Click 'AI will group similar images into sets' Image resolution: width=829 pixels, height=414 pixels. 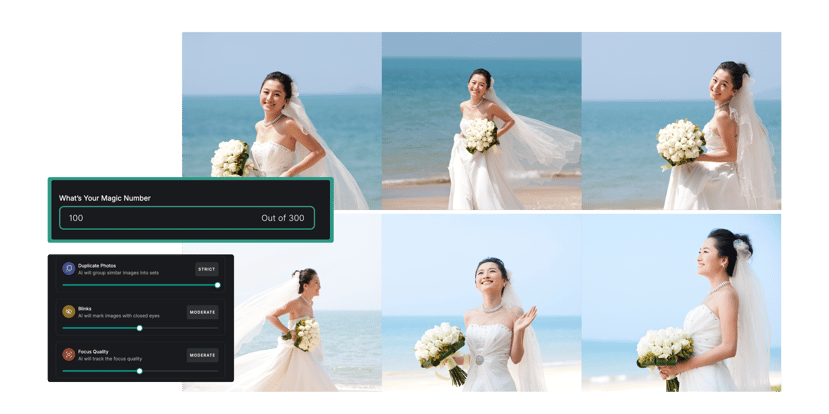pyautogui.click(x=118, y=273)
